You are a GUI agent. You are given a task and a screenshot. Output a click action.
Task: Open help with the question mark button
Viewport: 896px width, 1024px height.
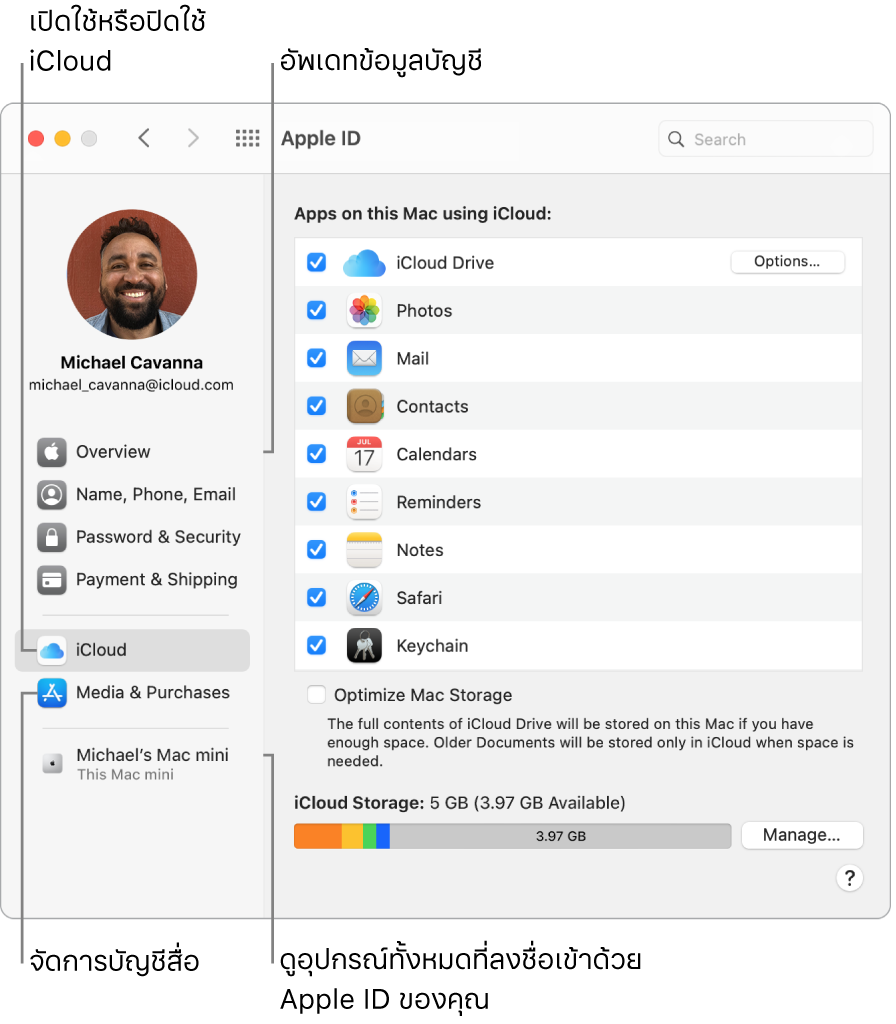click(x=849, y=878)
